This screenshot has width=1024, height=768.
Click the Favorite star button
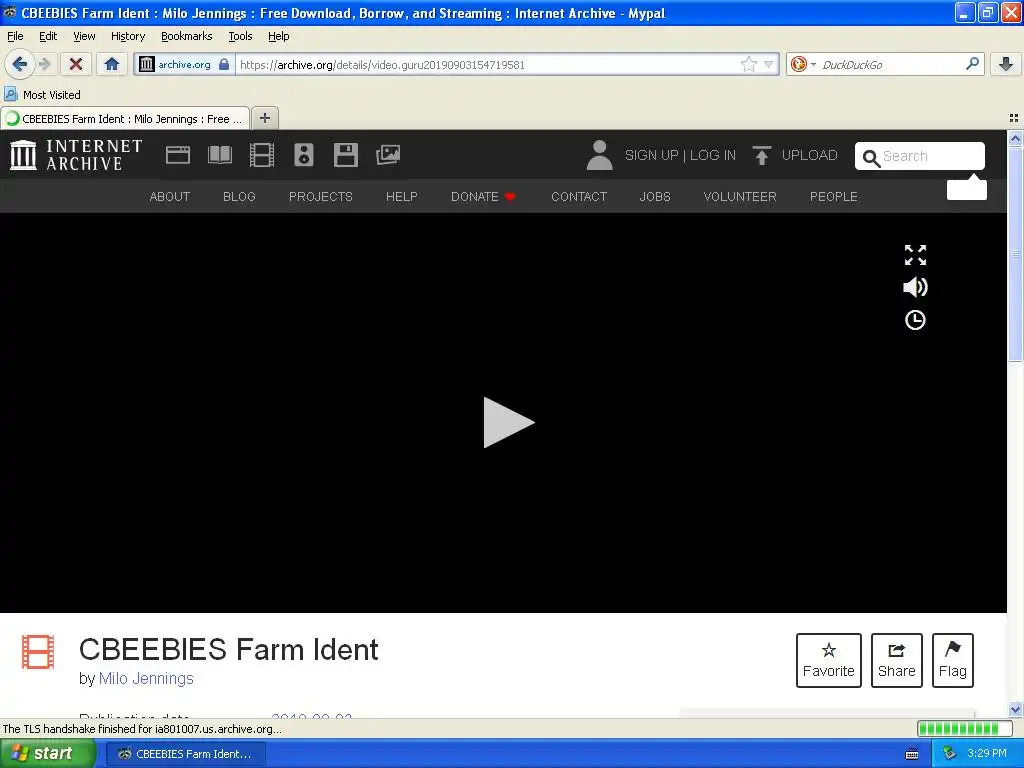point(829,660)
